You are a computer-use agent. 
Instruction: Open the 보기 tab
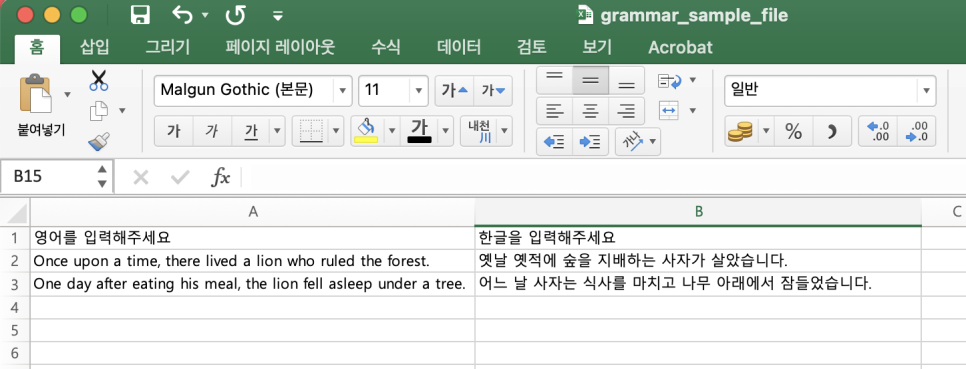pos(597,47)
